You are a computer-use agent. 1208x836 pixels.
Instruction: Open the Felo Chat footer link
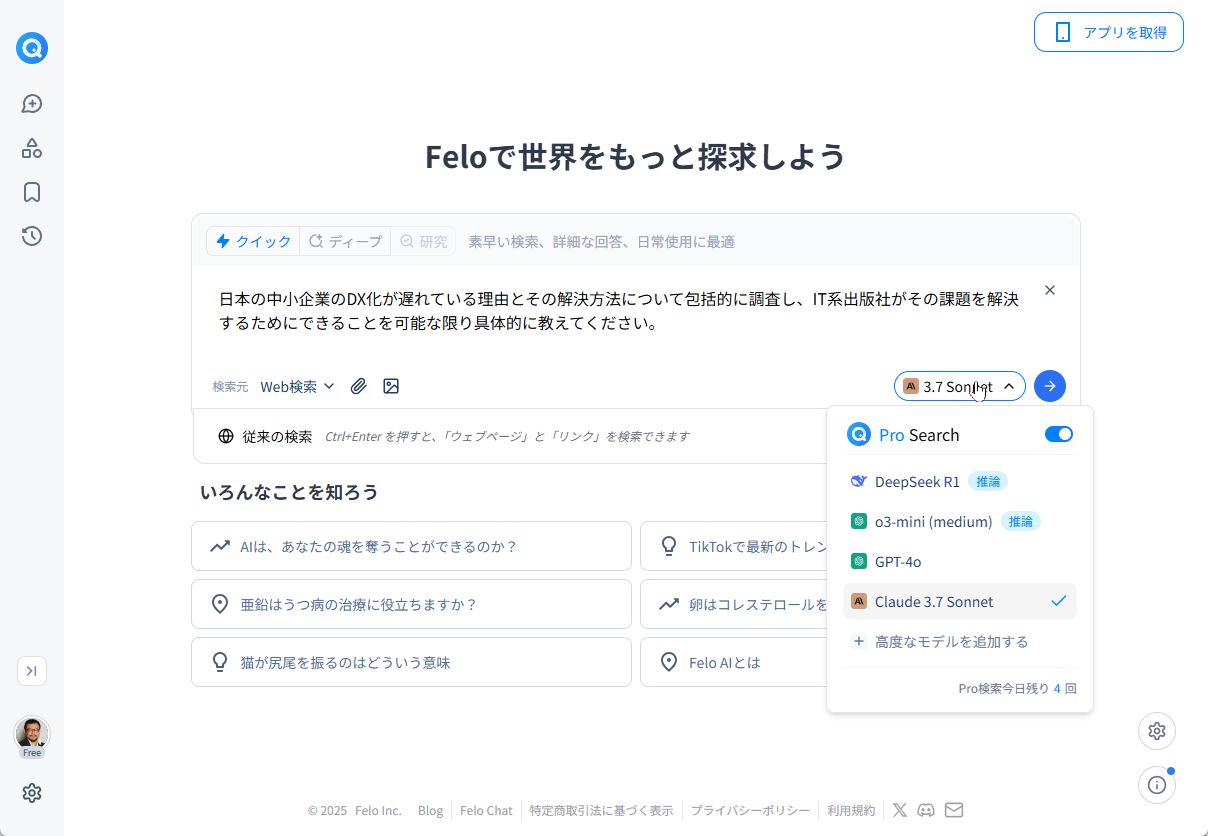486,810
